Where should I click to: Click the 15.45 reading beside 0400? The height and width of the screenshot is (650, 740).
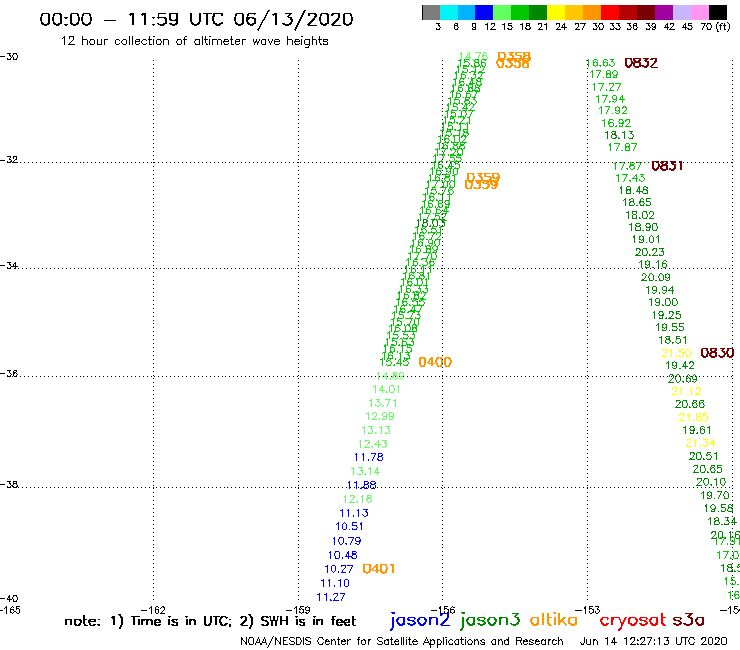pyautogui.click(x=395, y=363)
